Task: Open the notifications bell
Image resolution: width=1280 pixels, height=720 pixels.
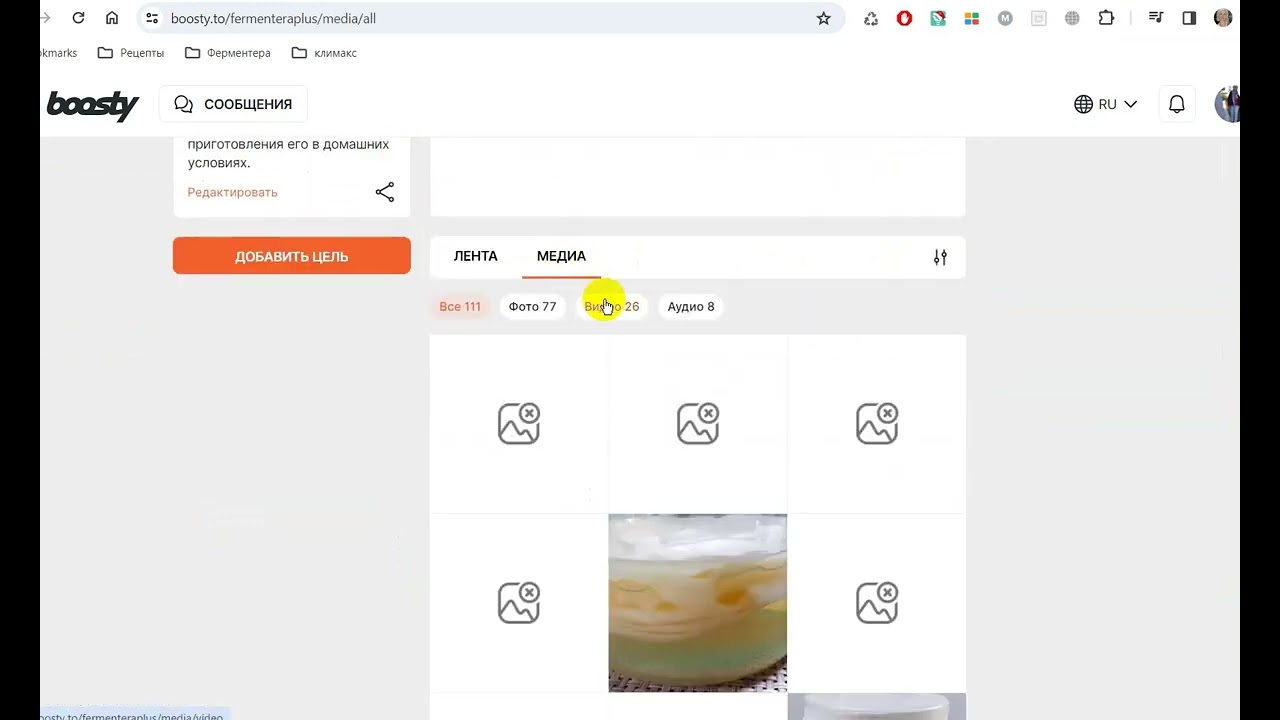Action: [x=1177, y=104]
